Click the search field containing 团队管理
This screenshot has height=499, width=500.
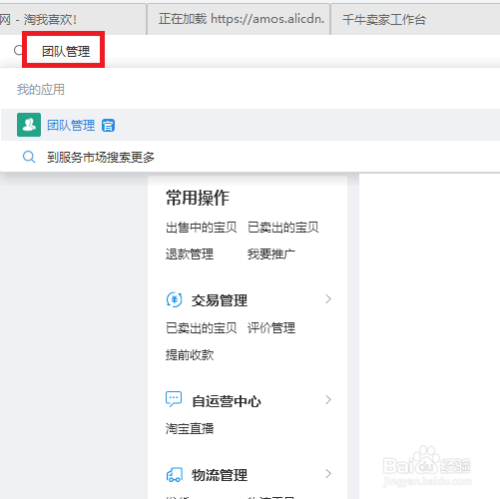click(66, 51)
